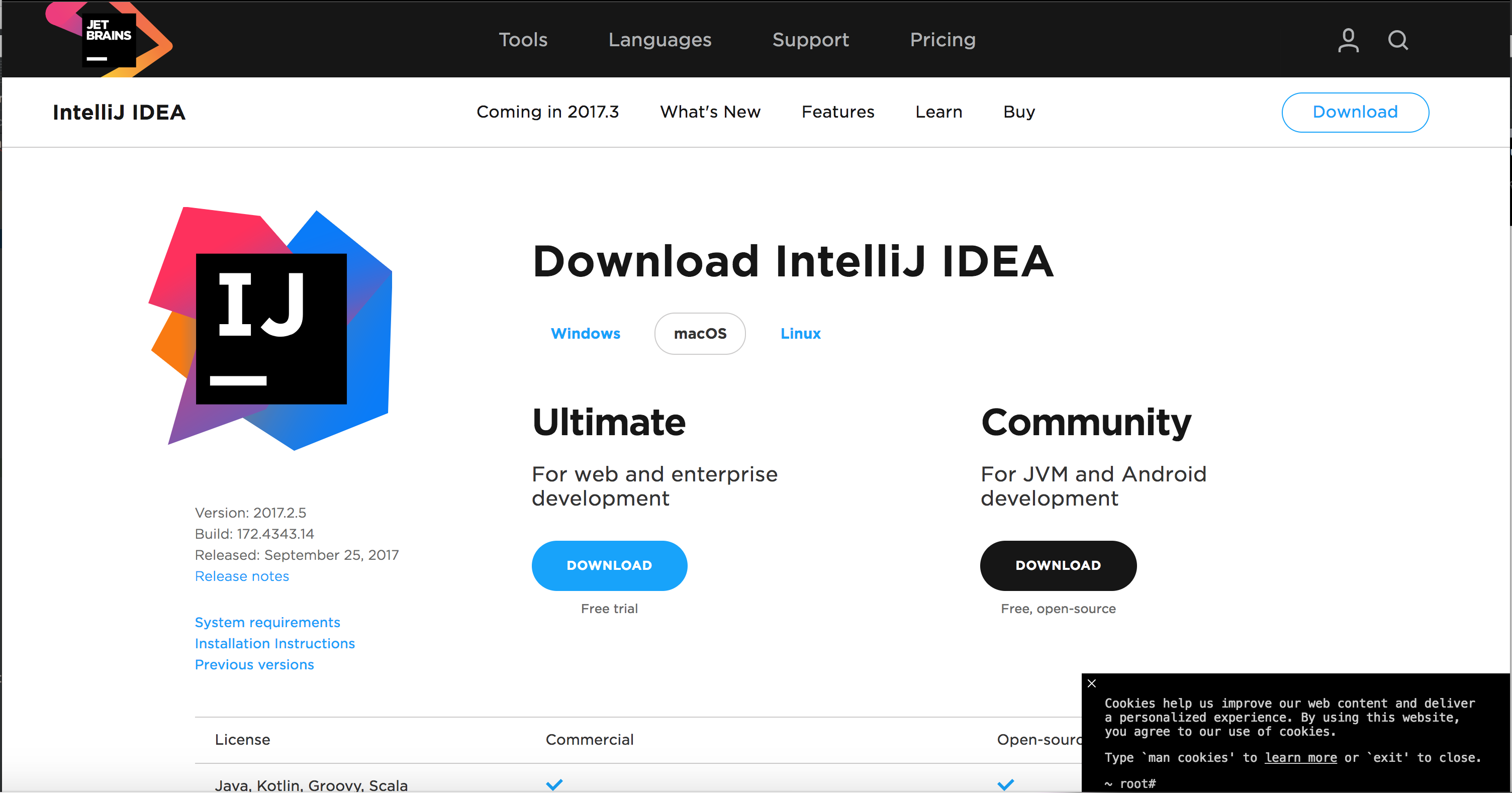Download the Ultimate free trial

[609, 565]
